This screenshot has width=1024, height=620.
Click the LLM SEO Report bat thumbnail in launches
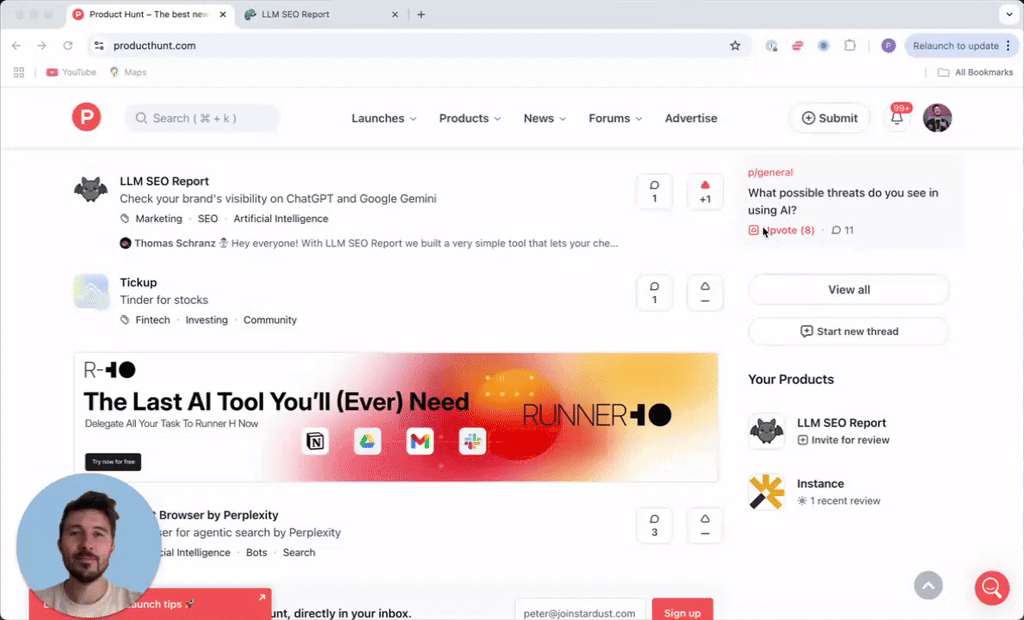pyautogui.click(x=91, y=190)
